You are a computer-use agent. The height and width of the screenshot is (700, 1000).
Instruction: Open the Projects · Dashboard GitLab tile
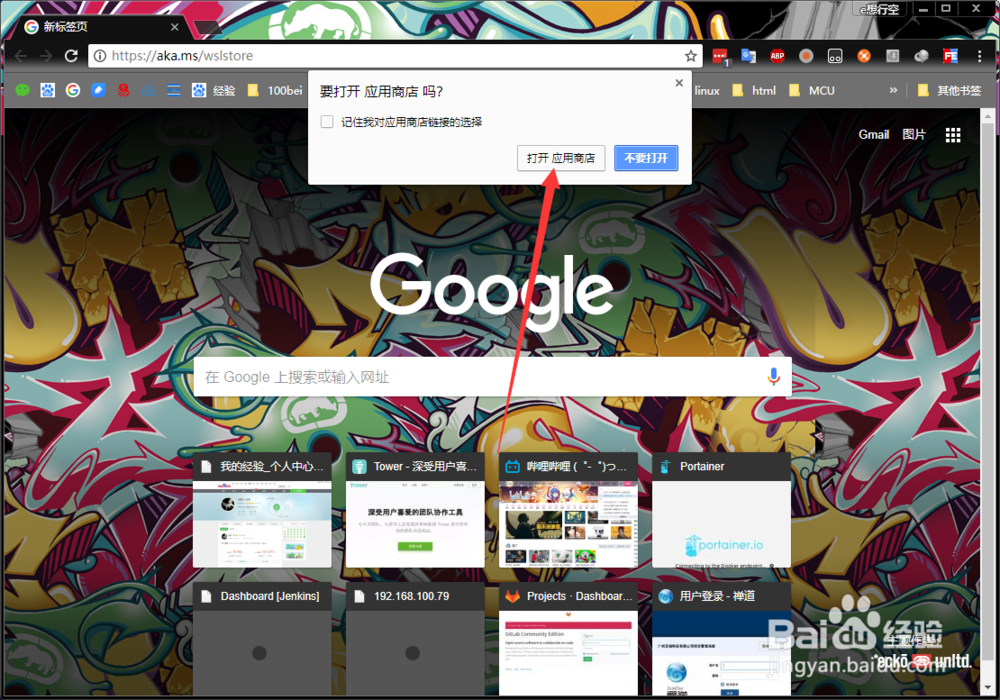[x=568, y=639]
